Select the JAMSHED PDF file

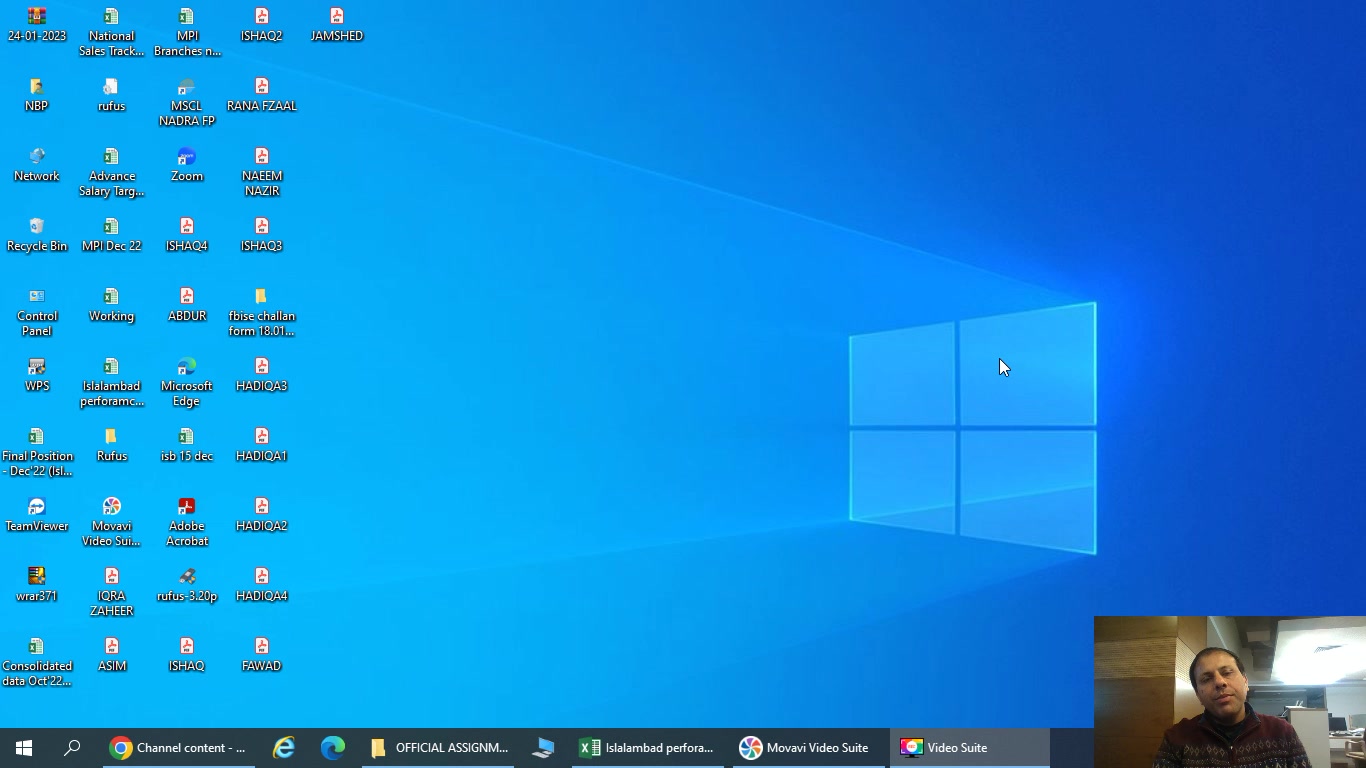(337, 25)
